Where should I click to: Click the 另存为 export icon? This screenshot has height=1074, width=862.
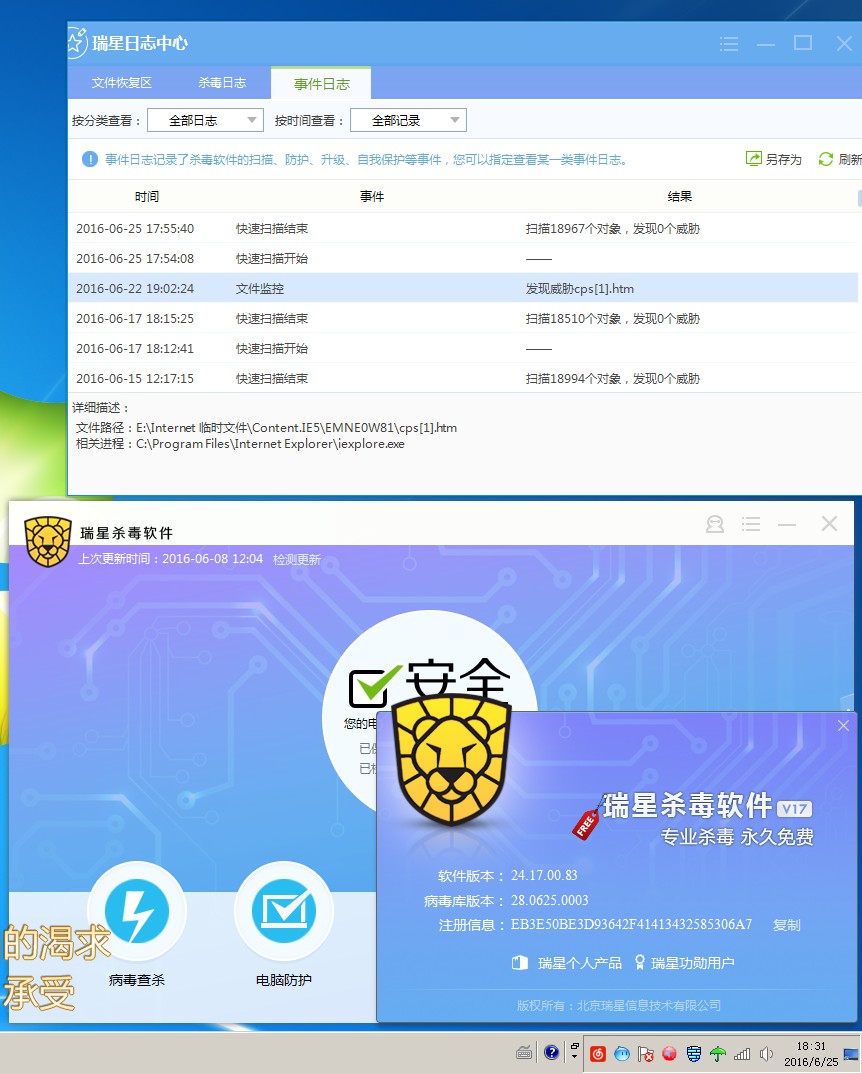click(754, 159)
